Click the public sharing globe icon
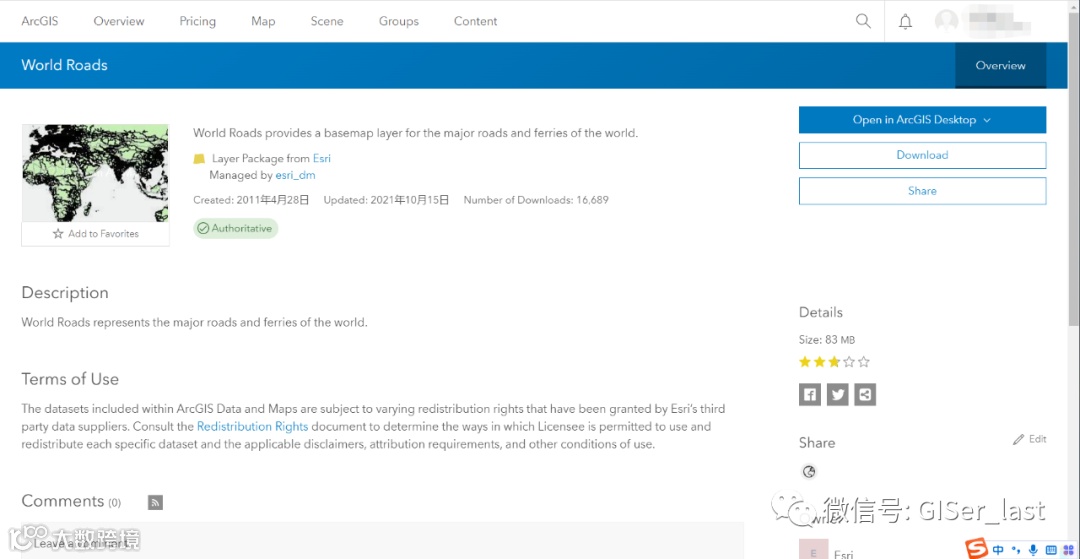 click(x=809, y=472)
